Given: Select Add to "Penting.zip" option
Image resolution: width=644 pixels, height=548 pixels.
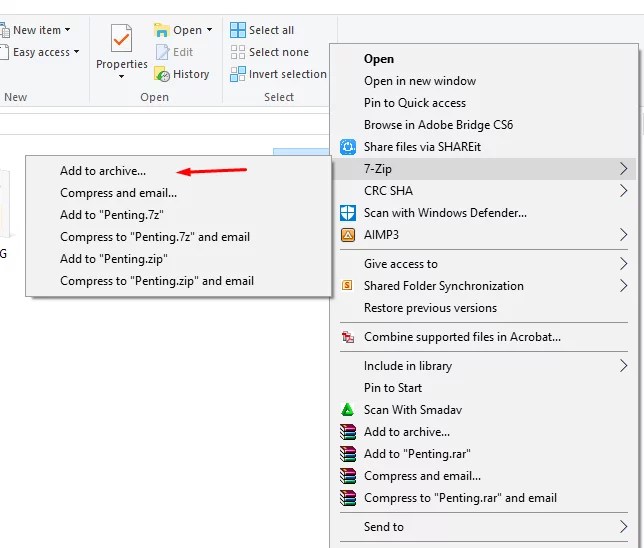Looking at the screenshot, I should pos(113,259).
